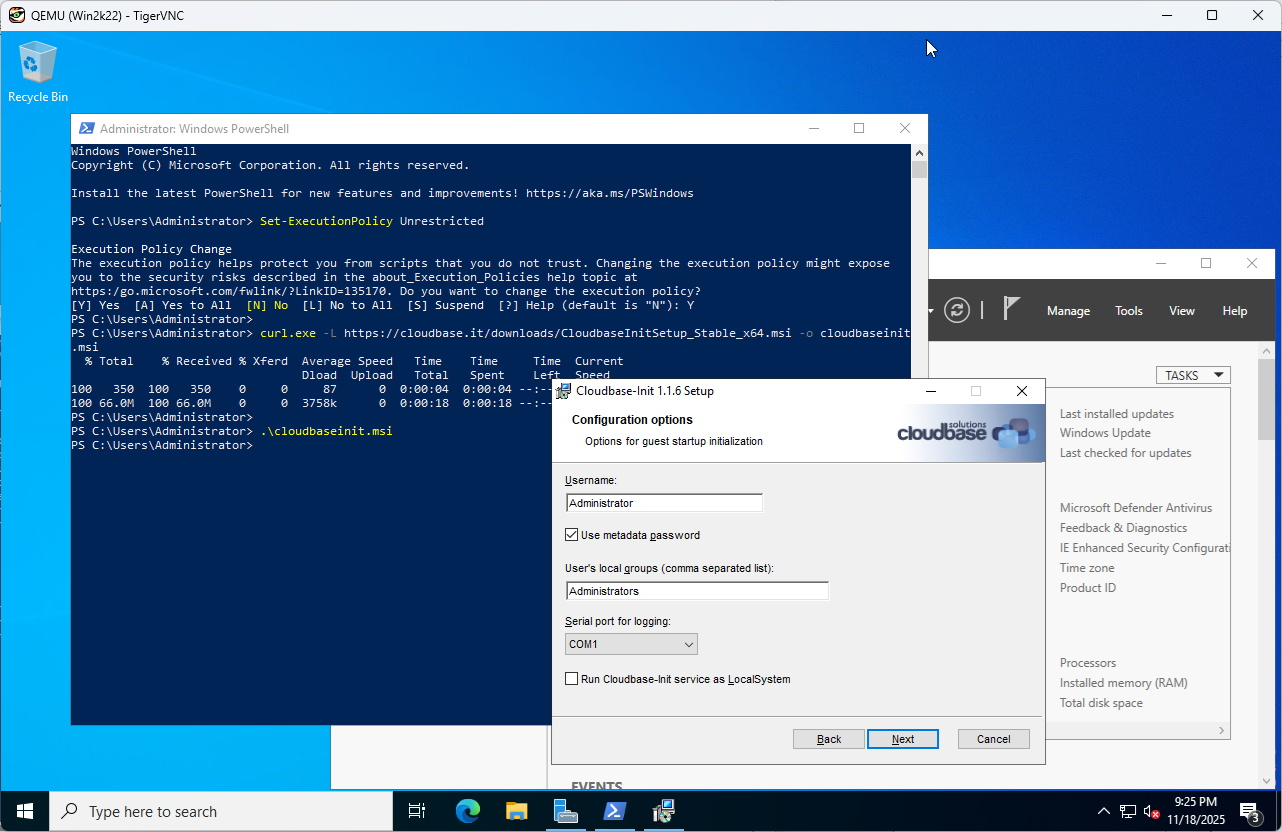Click the Back button in the setup wizard

(x=829, y=739)
